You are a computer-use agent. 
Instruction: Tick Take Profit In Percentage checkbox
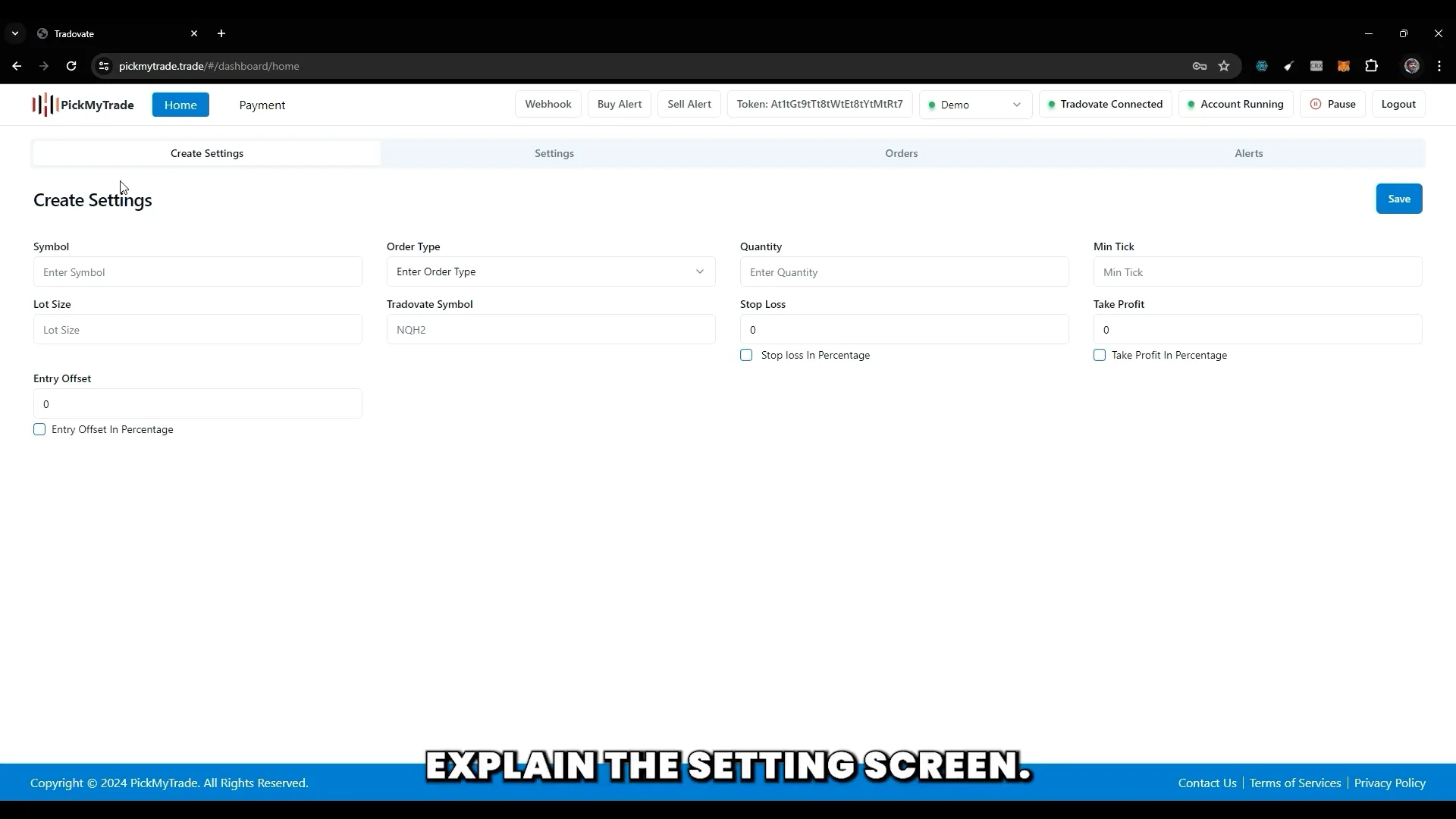[1100, 355]
